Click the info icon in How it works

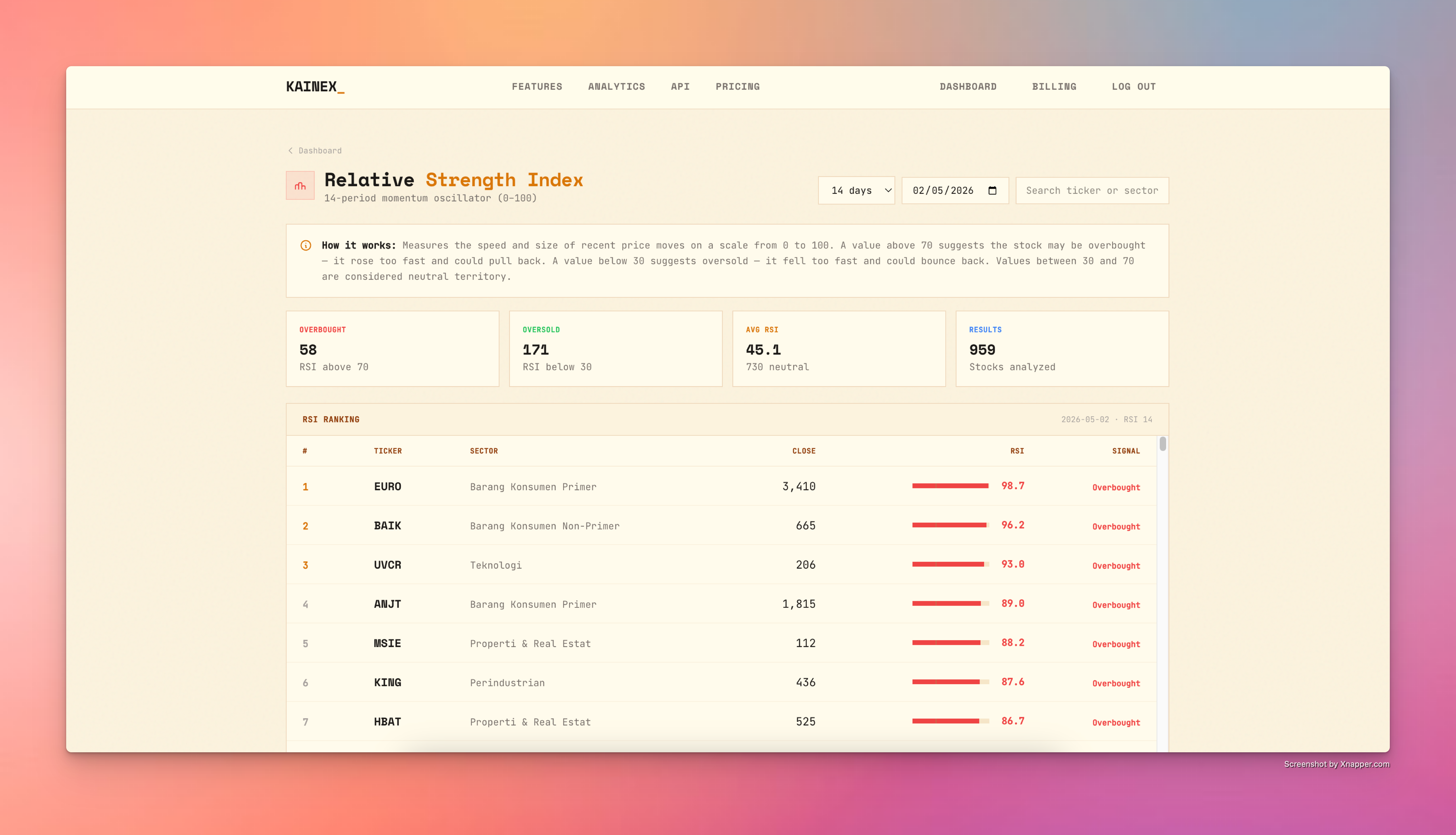click(306, 245)
